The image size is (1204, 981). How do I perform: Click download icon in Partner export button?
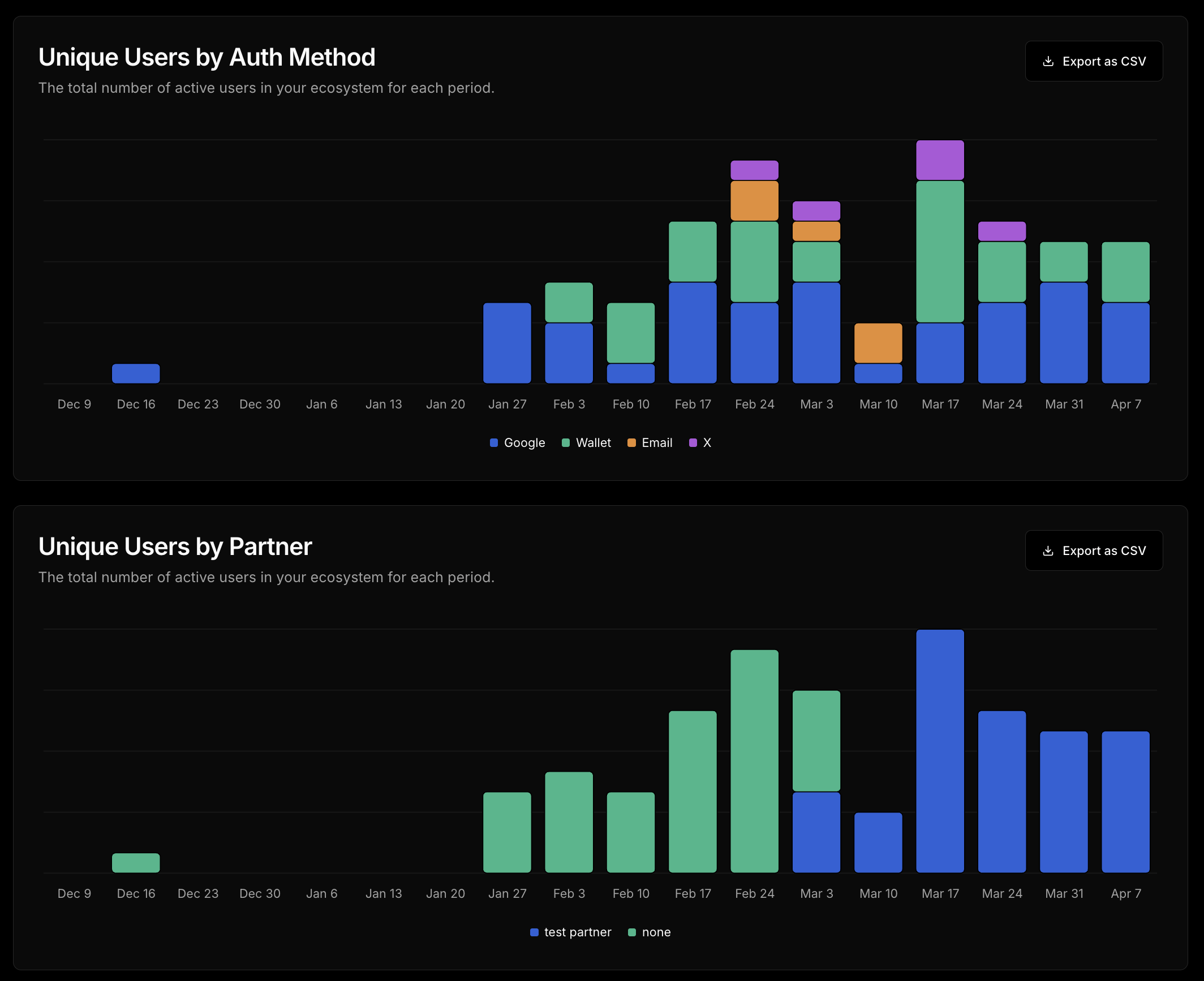pos(1048,550)
